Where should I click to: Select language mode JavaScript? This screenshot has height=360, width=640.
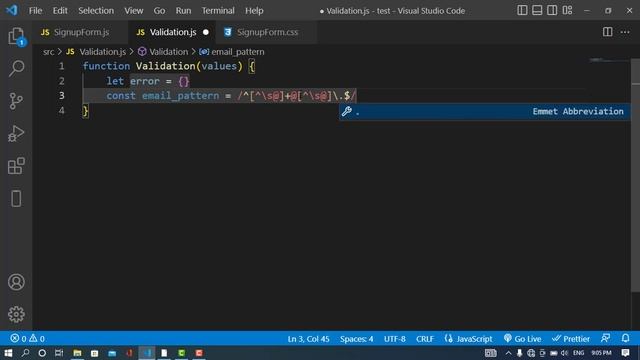[468, 339]
